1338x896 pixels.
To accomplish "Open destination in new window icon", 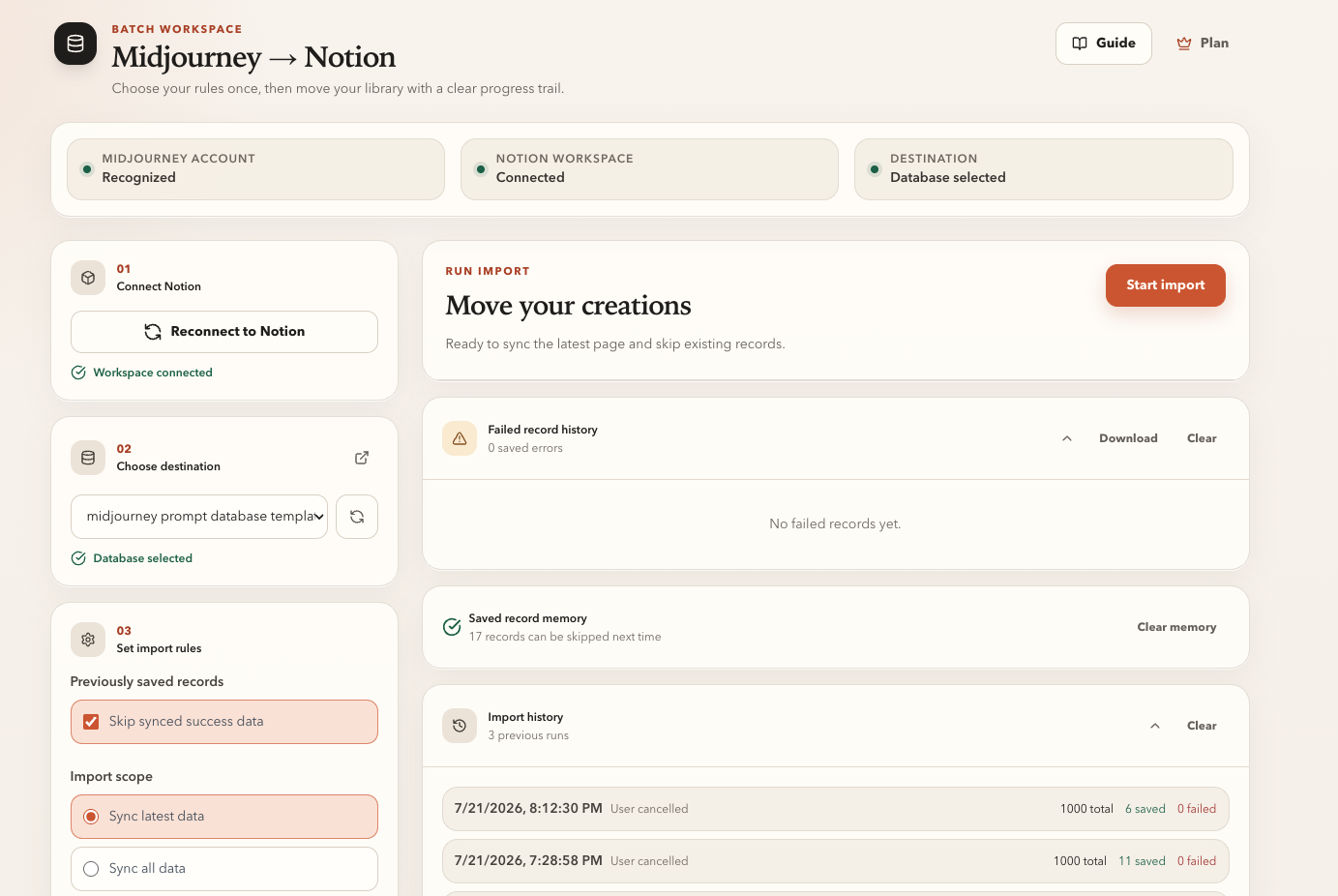I will click(x=362, y=458).
